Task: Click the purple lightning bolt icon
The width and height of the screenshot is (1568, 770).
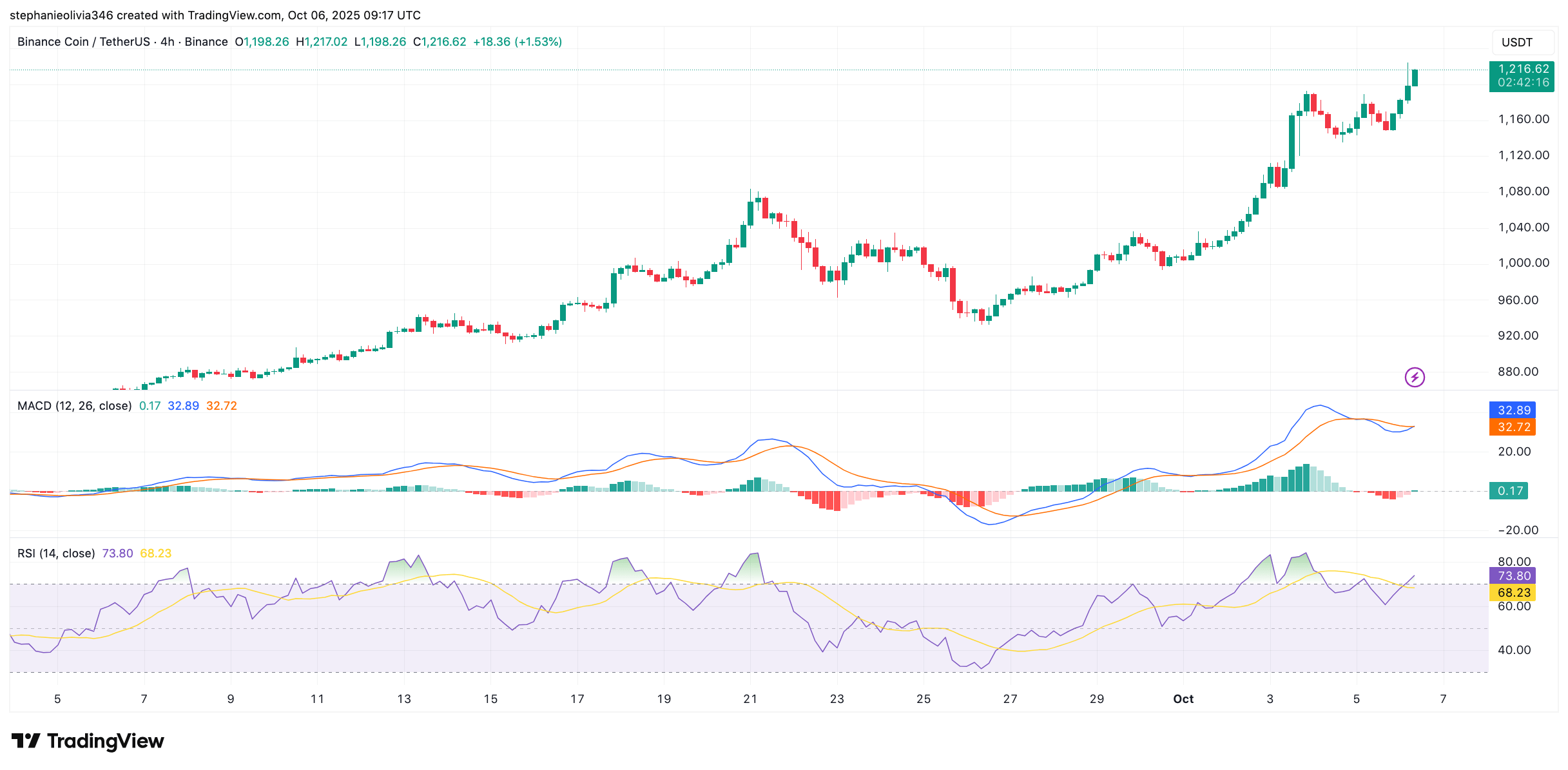Action: pyautogui.click(x=1415, y=377)
